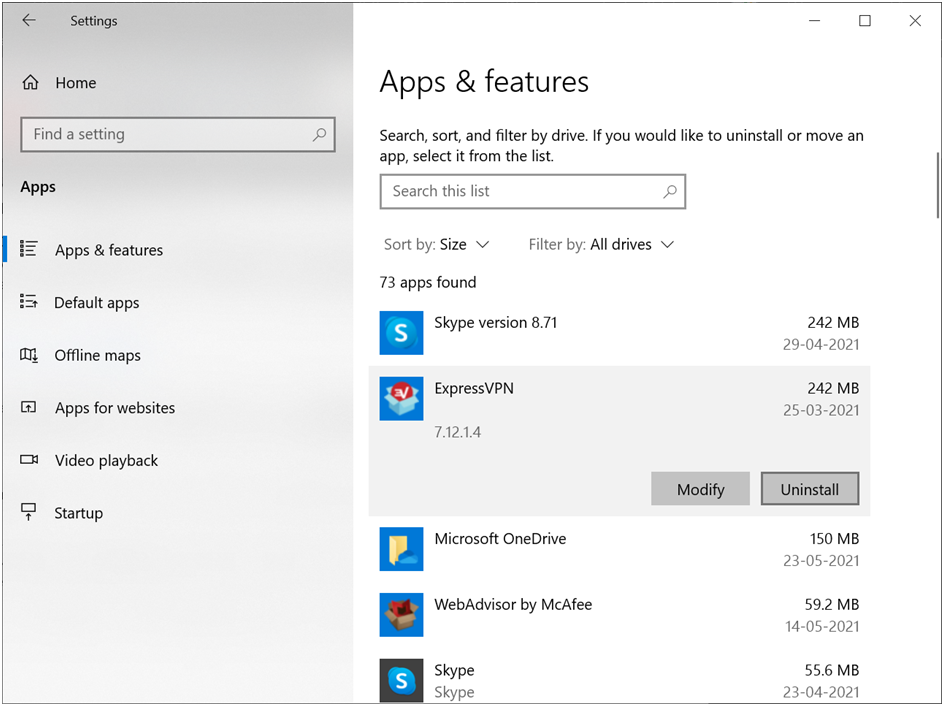944x706 pixels.
Task: Open the Sort by Size dropdown
Action: pos(436,244)
